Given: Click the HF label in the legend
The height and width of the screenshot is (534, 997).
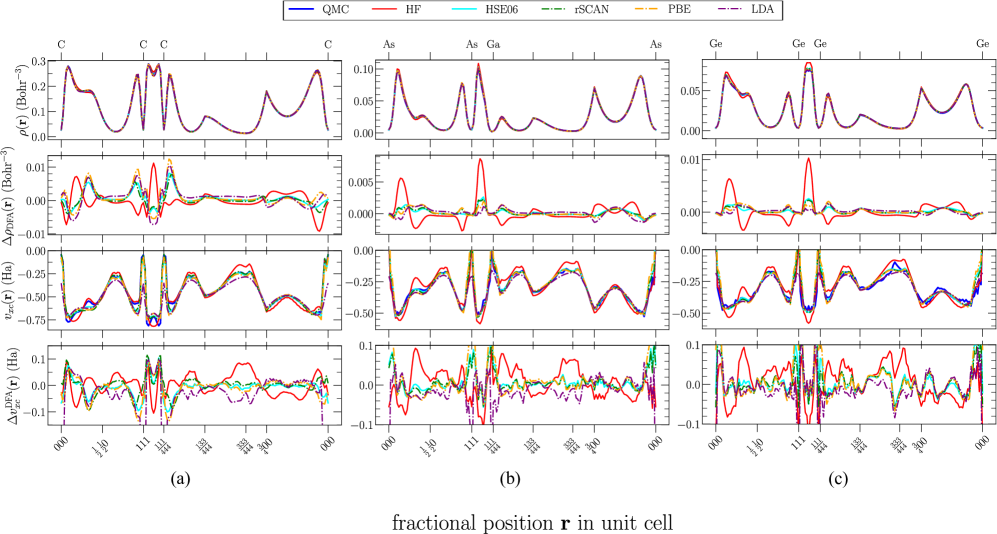Looking at the screenshot, I should click(413, 10).
